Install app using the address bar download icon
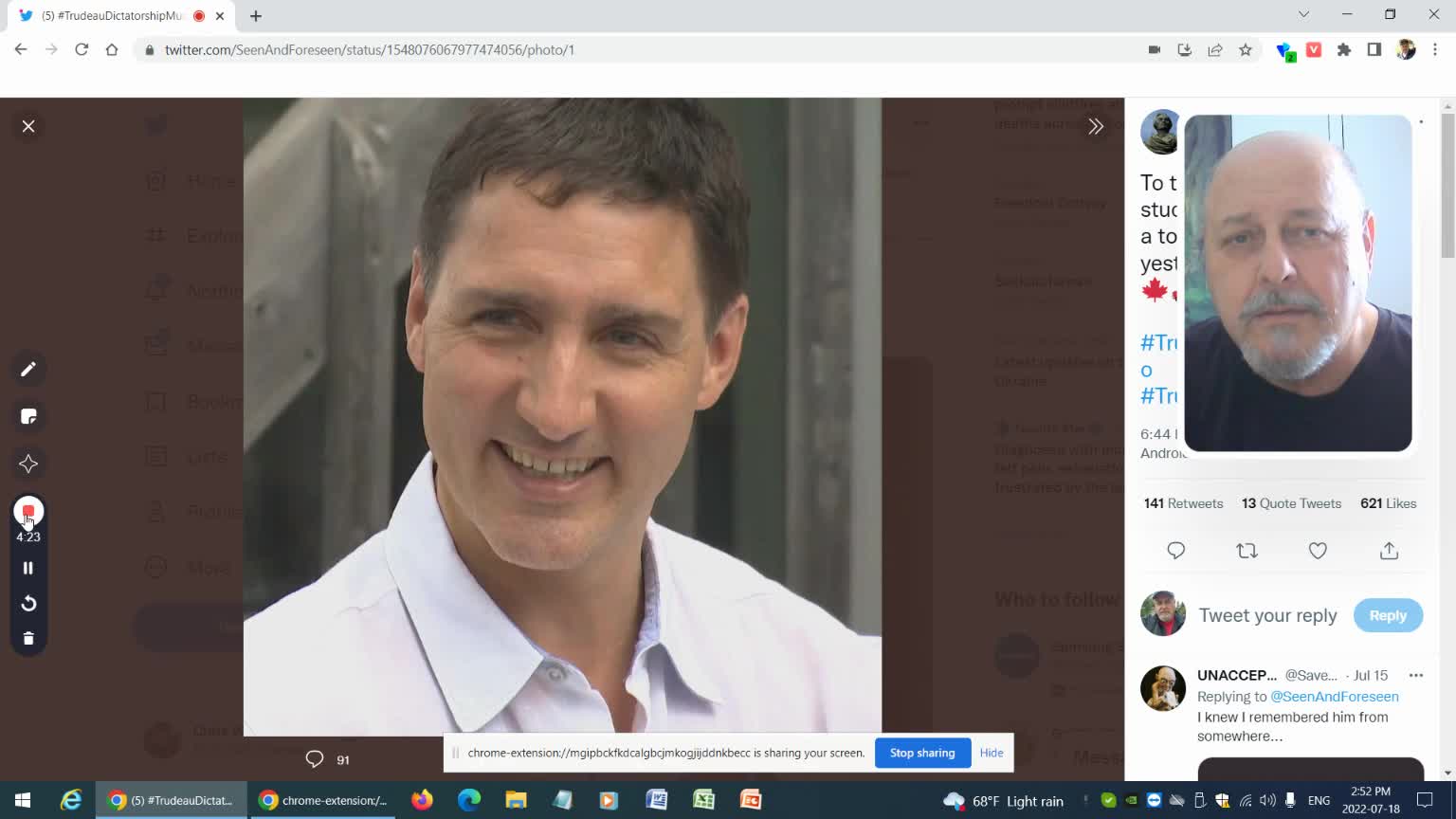The height and width of the screenshot is (819, 1456). pos(1184,50)
